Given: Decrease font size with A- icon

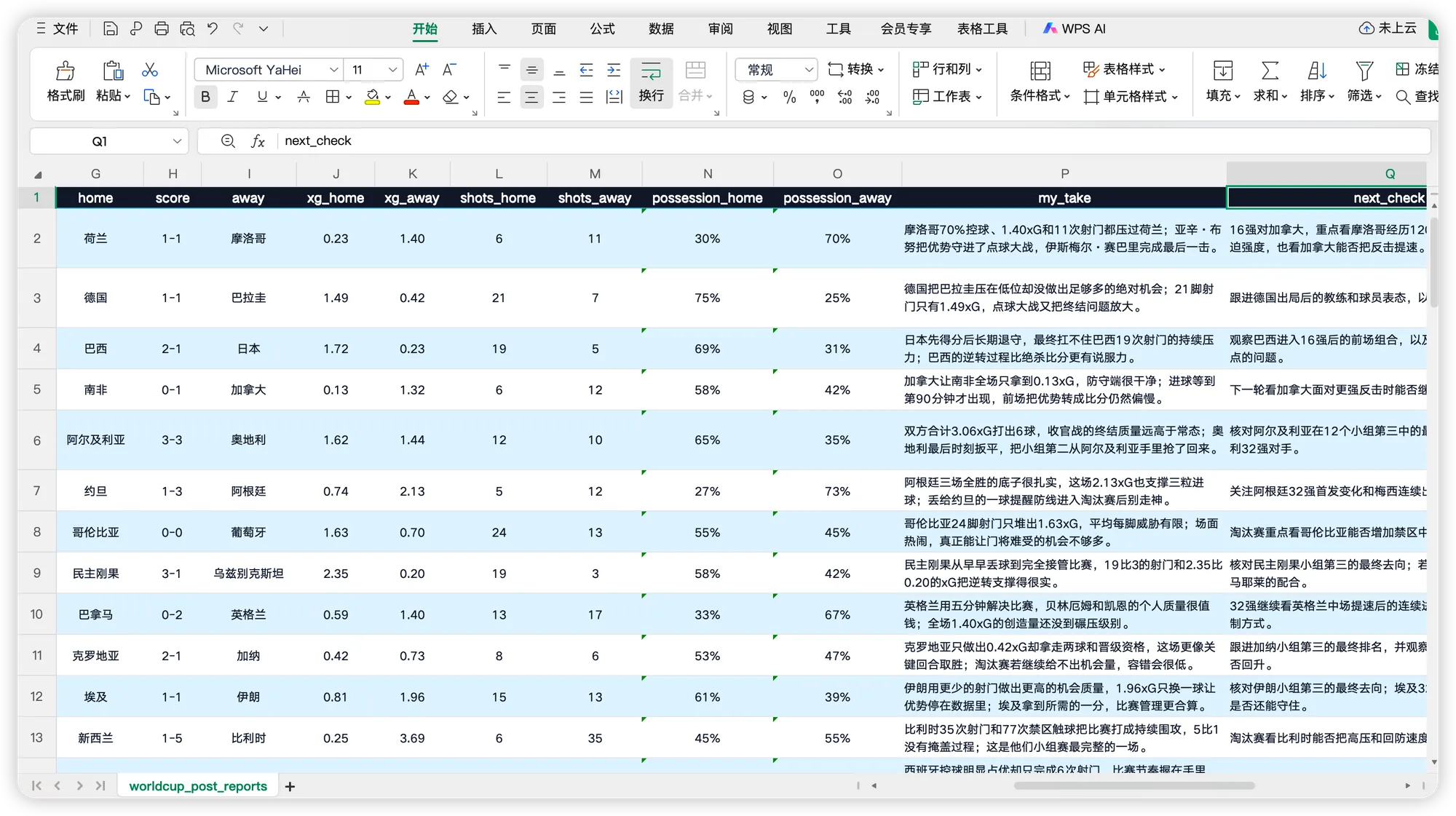Looking at the screenshot, I should [x=449, y=69].
